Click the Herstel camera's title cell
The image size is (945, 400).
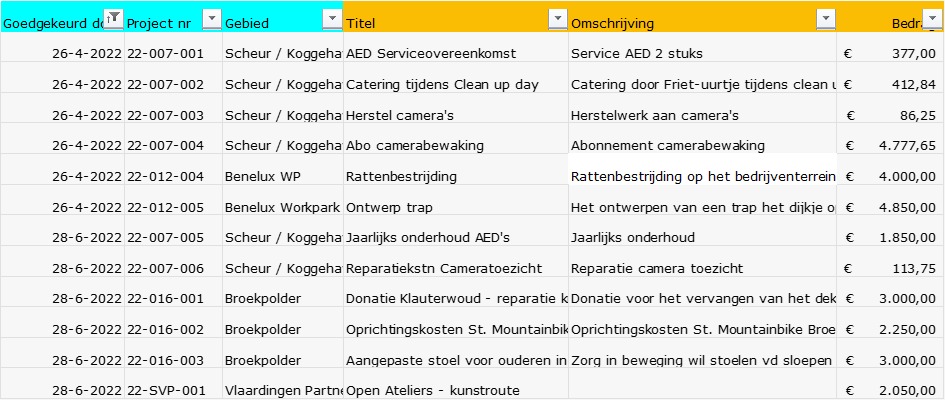[x=456, y=114]
